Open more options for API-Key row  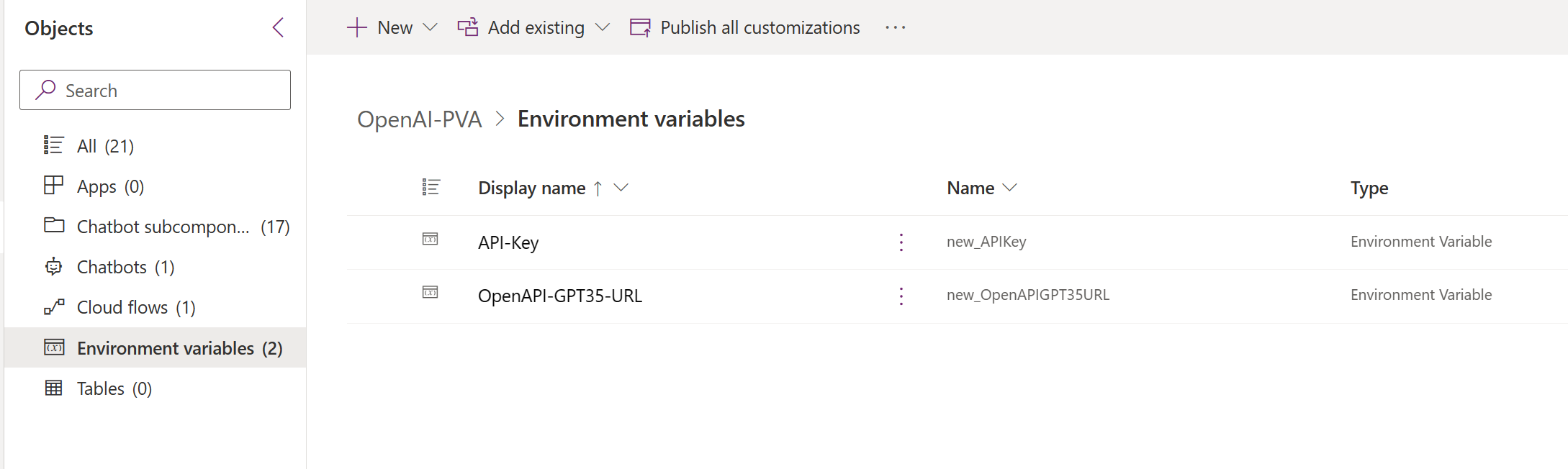point(901,242)
